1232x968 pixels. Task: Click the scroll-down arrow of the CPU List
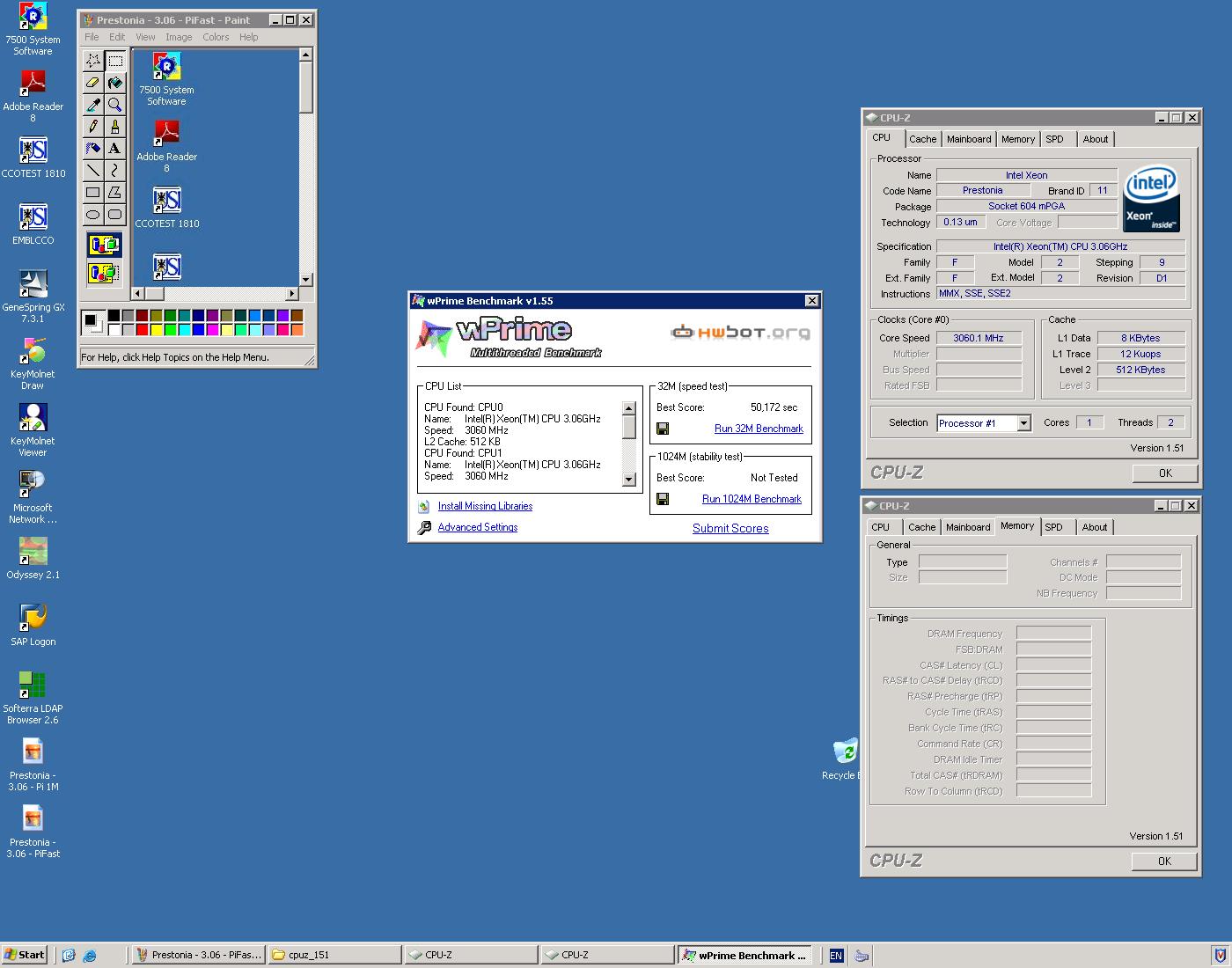click(x=628, y=480)
